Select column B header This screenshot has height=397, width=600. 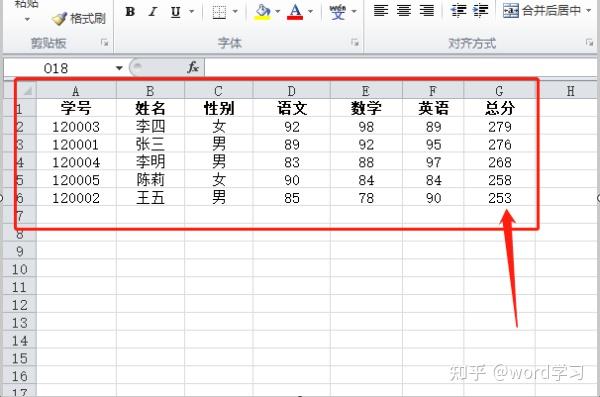point(150,91)
